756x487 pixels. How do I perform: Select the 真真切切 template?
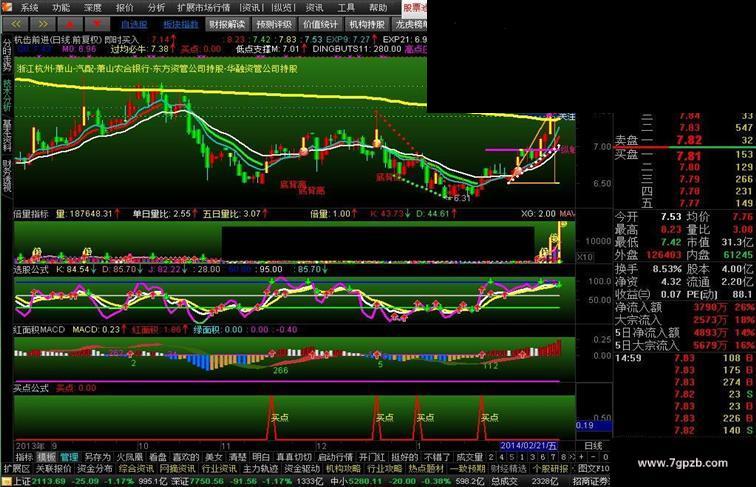[294, 457]
